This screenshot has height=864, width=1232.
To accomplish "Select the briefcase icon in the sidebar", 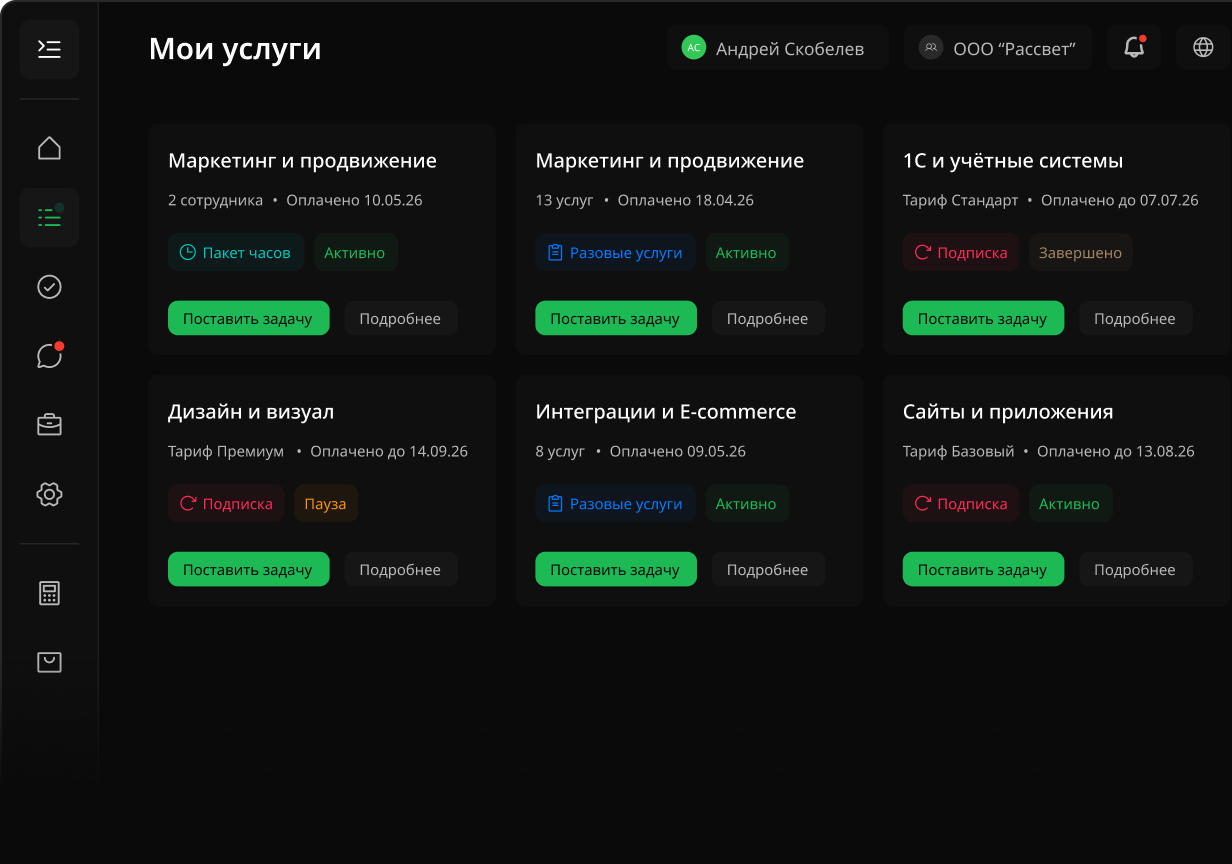I will (x=49, y=424).
